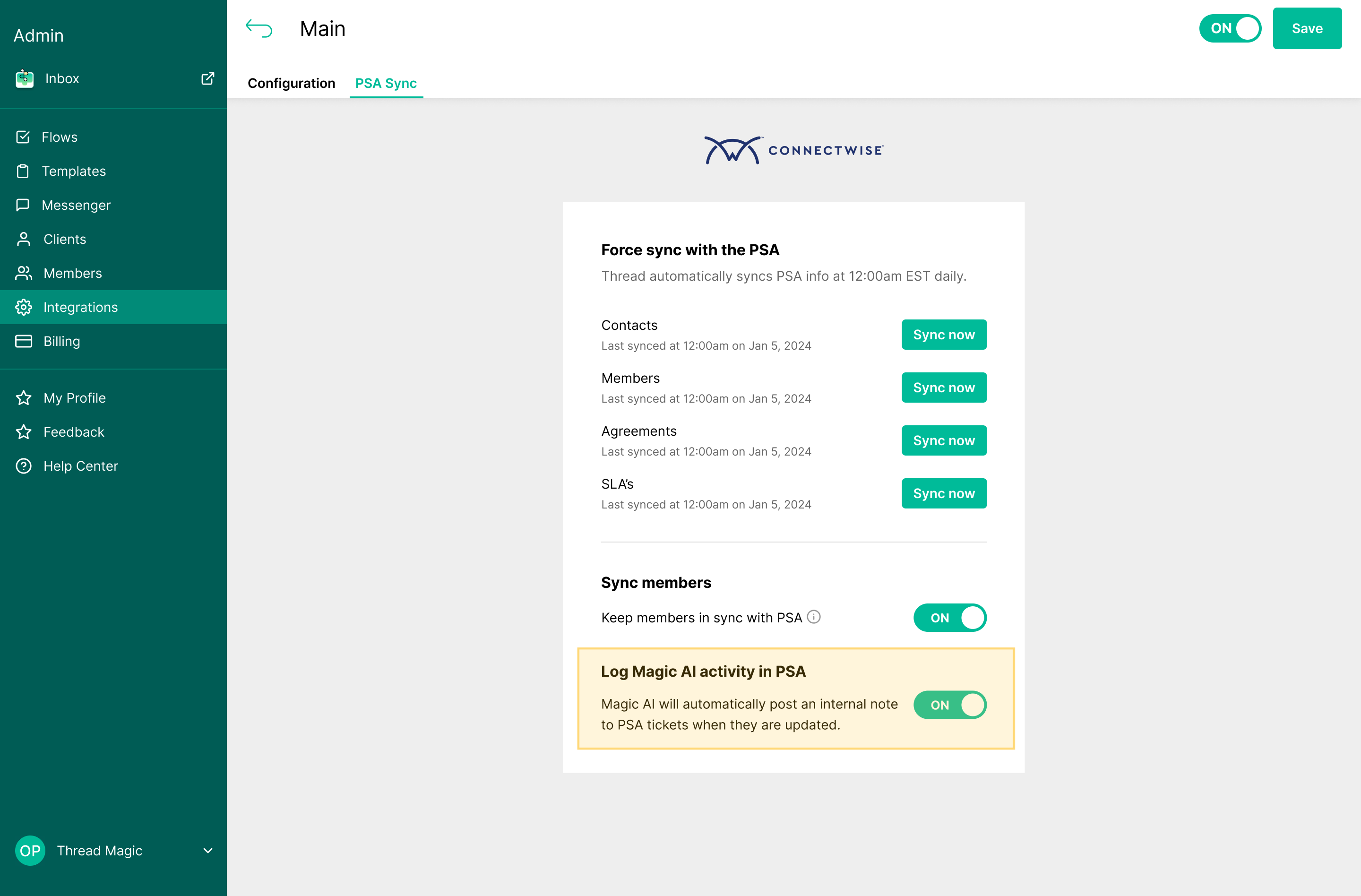The image size is (1361, 896).
Task: Click the Main page title
Action: 322,28
